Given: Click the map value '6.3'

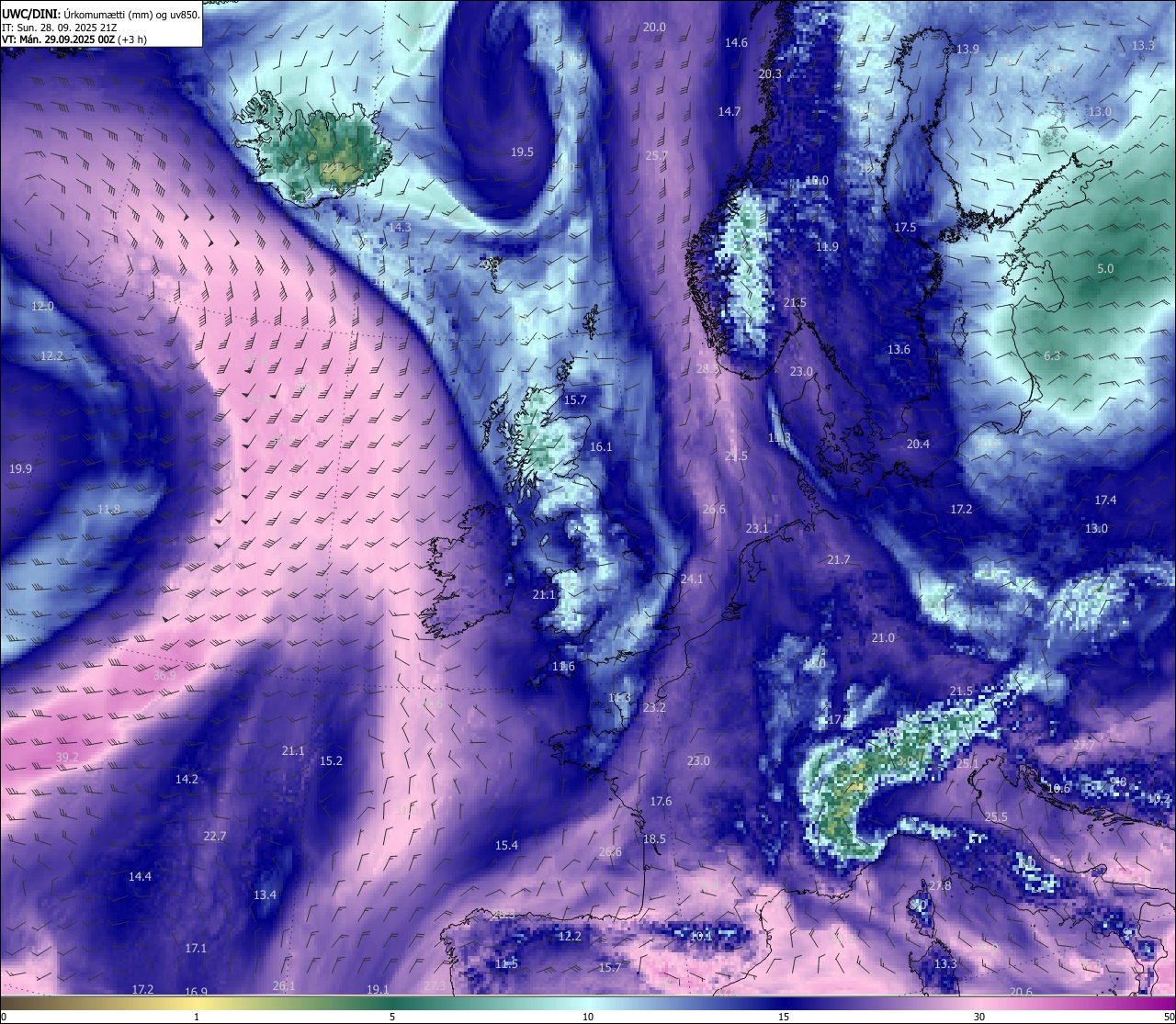Looking at the screenshot, I should pos(1052,356).
